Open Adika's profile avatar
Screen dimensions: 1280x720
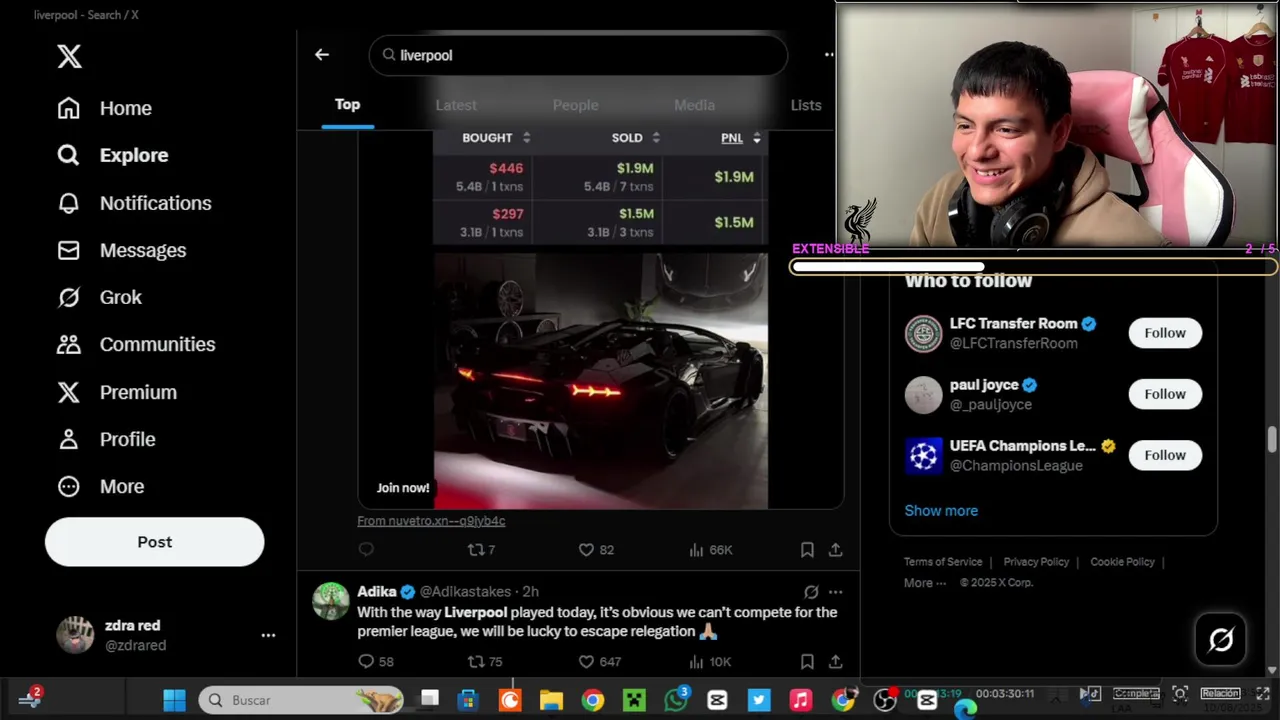click(330, 601)
